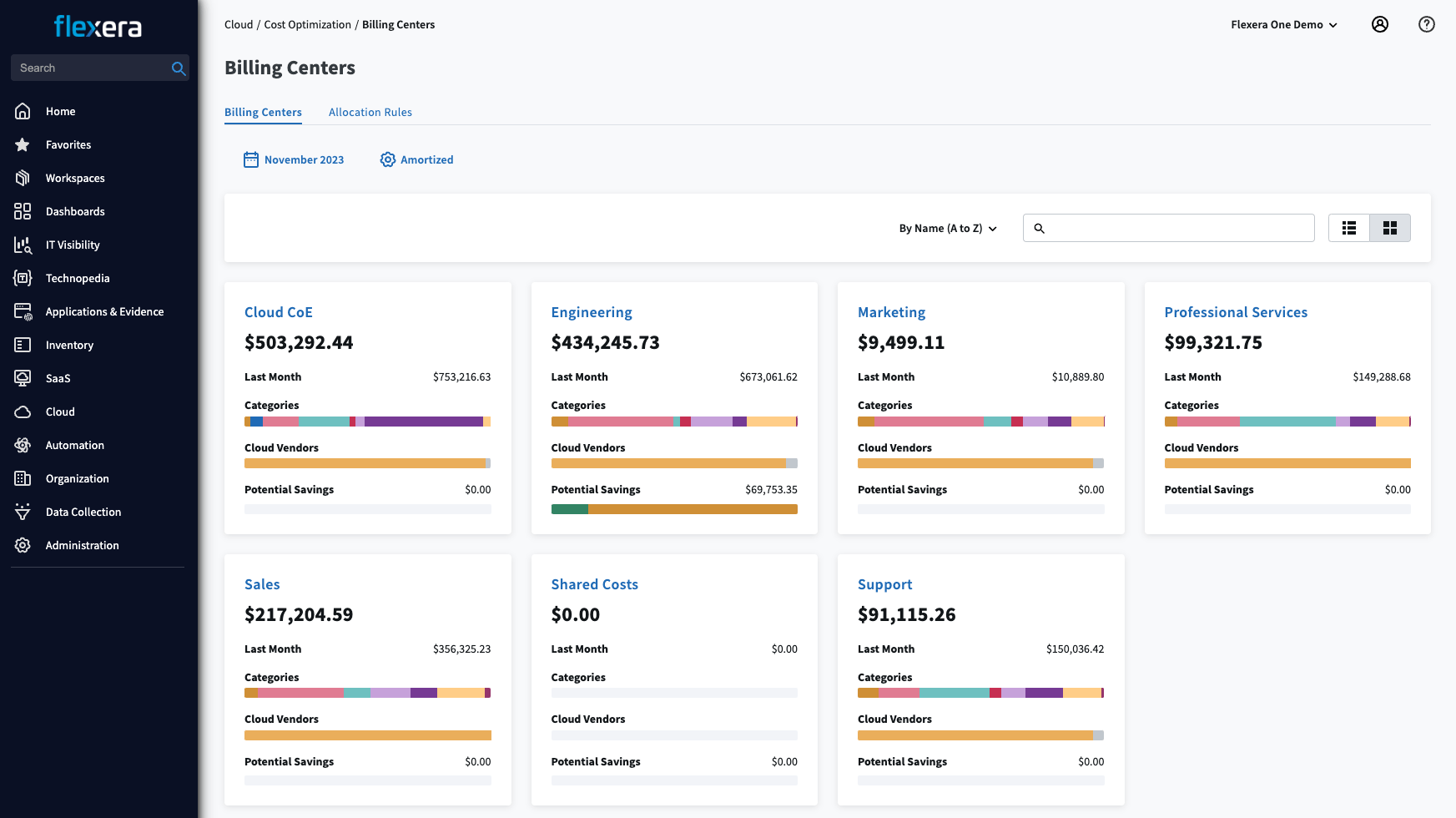Switch to list view layout
This screenshot has width=1456, height=818.
click(x=1349, y=228)
